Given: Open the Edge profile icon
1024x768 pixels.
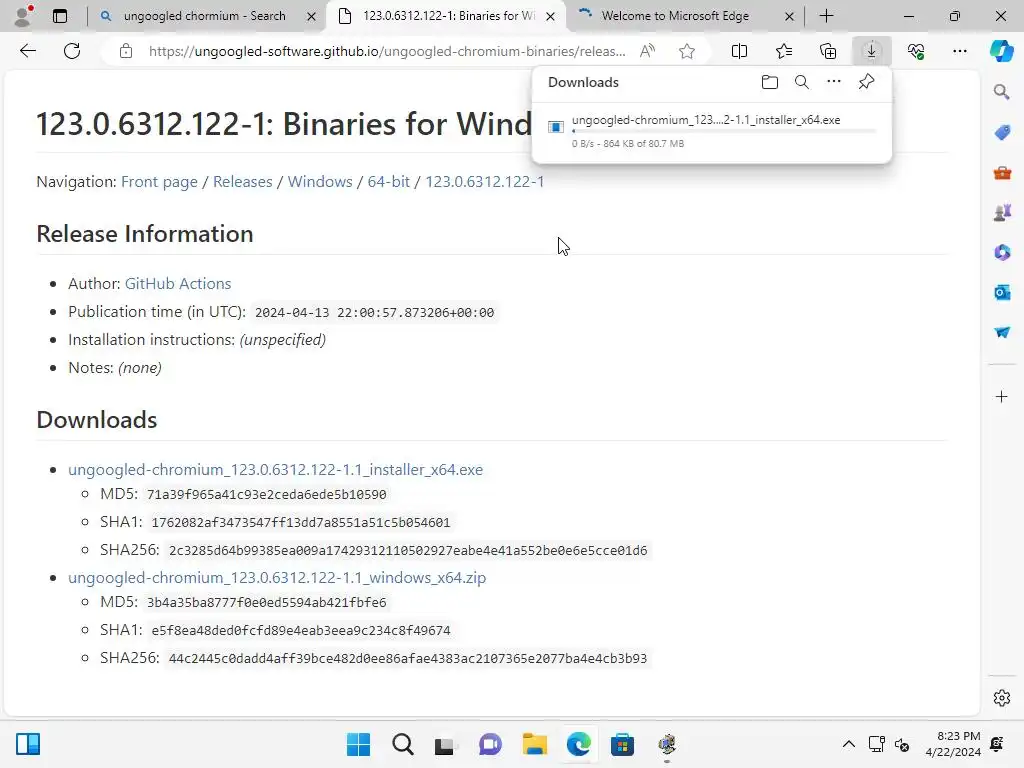Looking at the screenshot, I should 23,16.
